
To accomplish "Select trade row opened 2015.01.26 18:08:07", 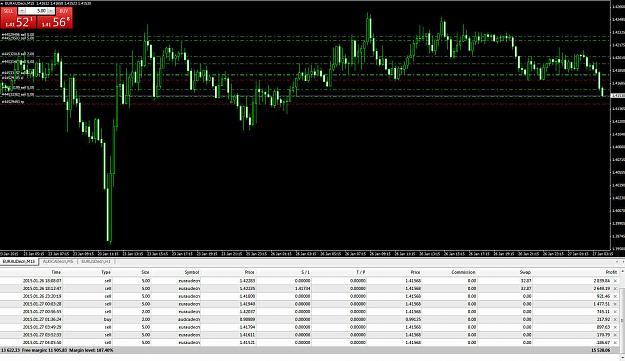I will click(x=310, y=281).
